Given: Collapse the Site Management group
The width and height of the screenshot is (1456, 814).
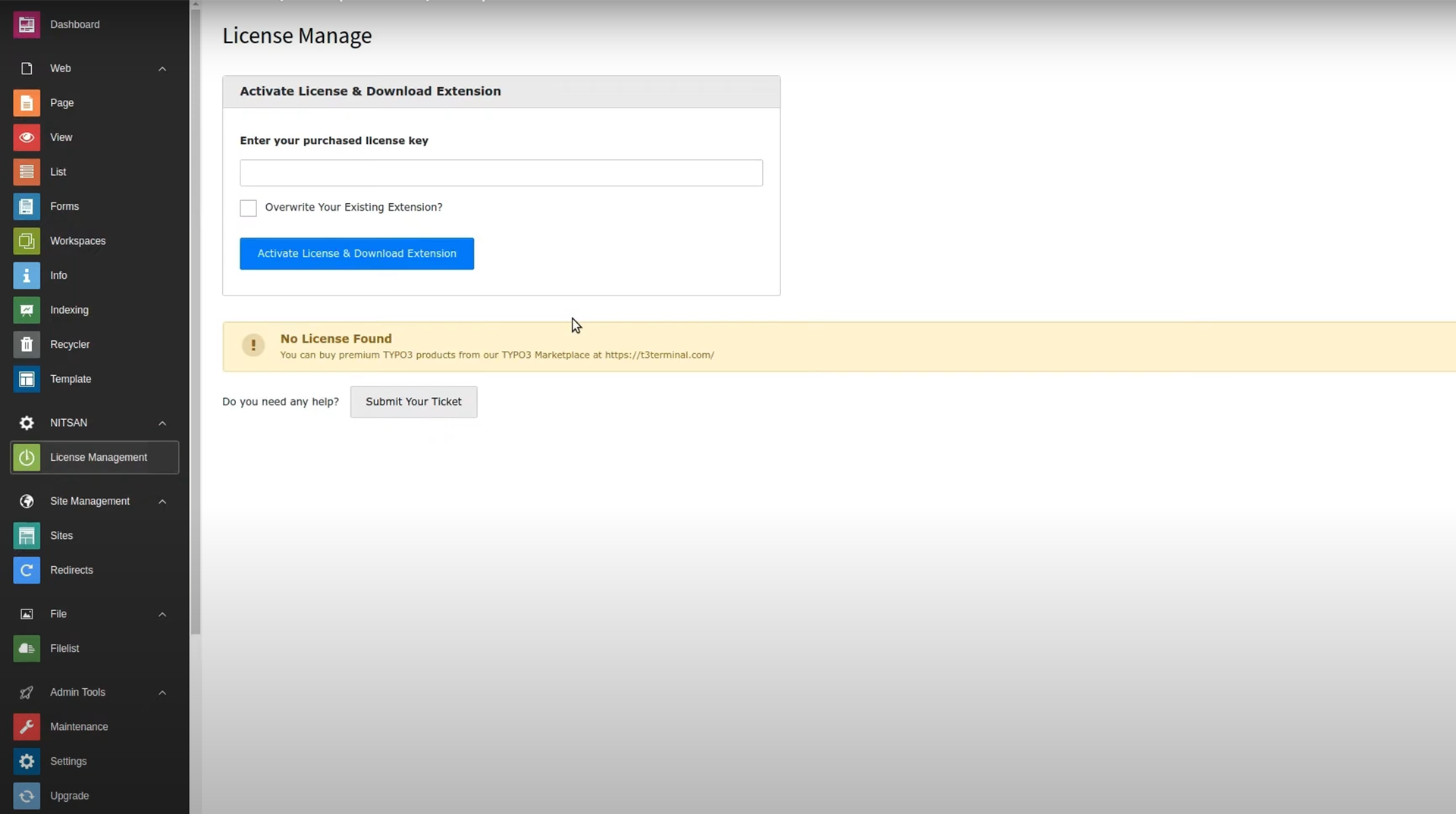Looking at the screenshot, I should tap(162, 502).
